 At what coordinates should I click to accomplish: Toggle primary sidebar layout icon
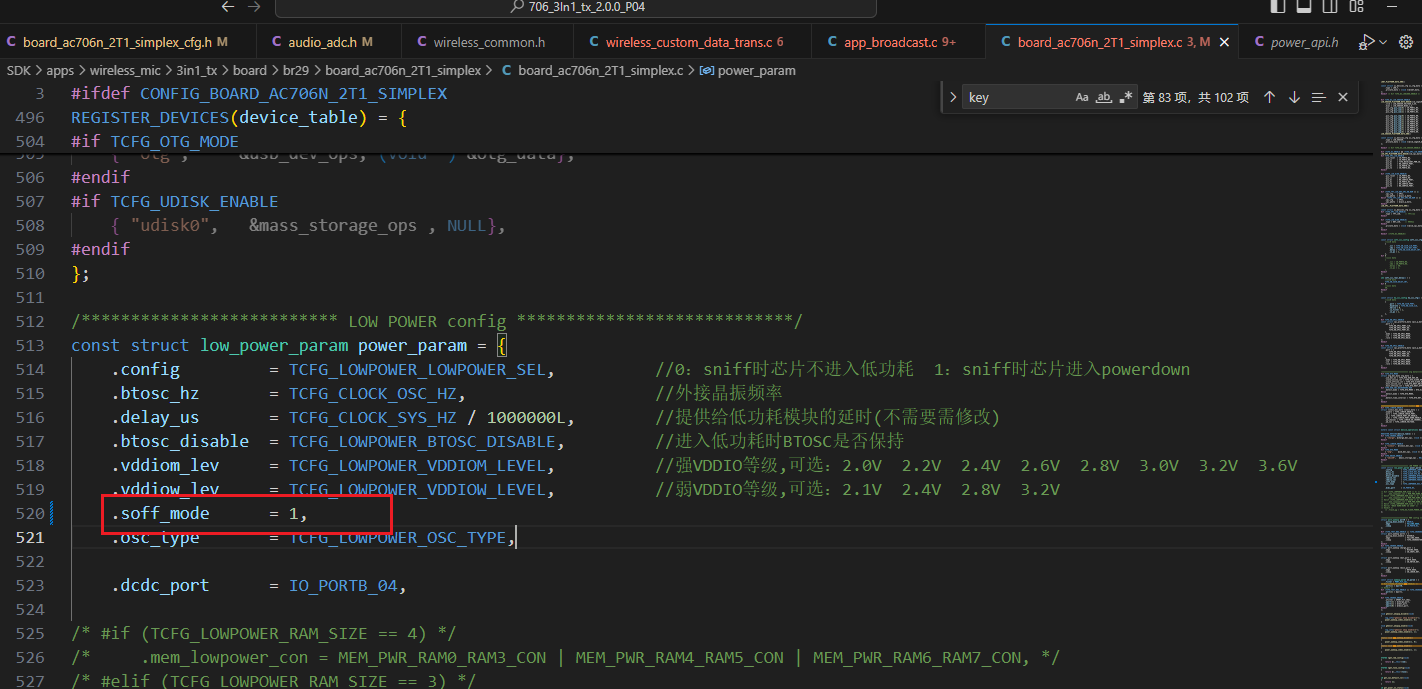(x=1278, y=6)
